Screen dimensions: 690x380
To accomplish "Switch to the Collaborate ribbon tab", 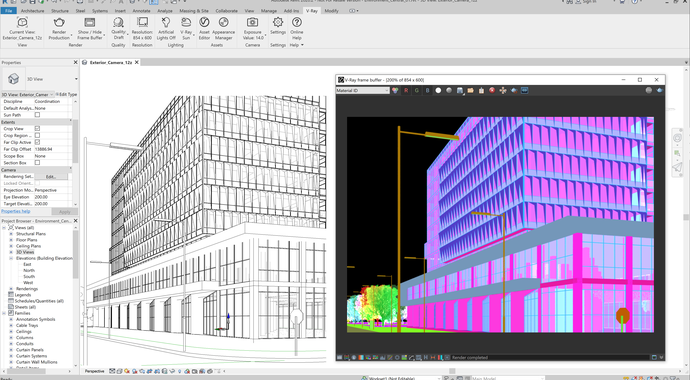I will click(227, 11).
